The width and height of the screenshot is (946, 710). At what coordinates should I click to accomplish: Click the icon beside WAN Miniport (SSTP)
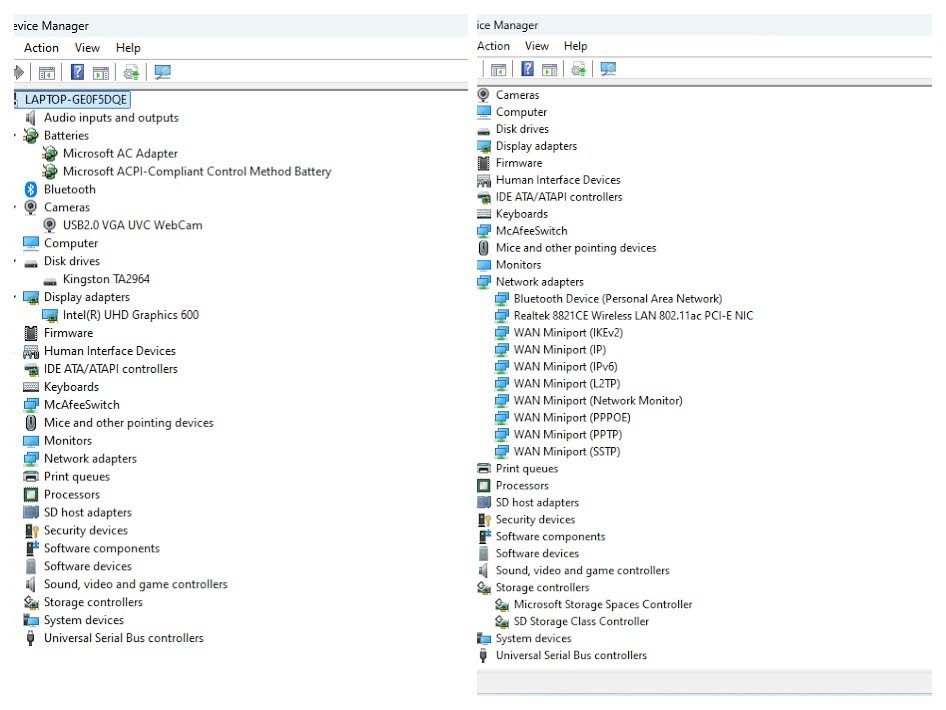pos(501,451)
